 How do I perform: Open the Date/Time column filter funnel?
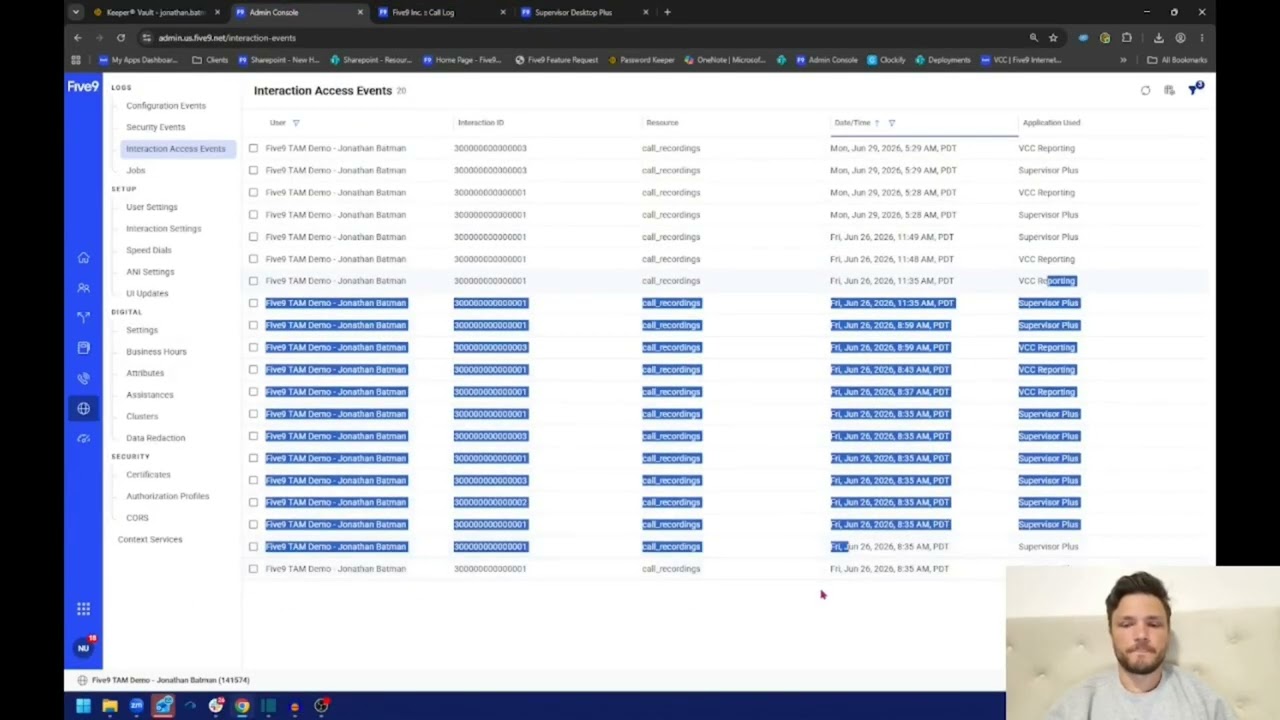[892, 123]
